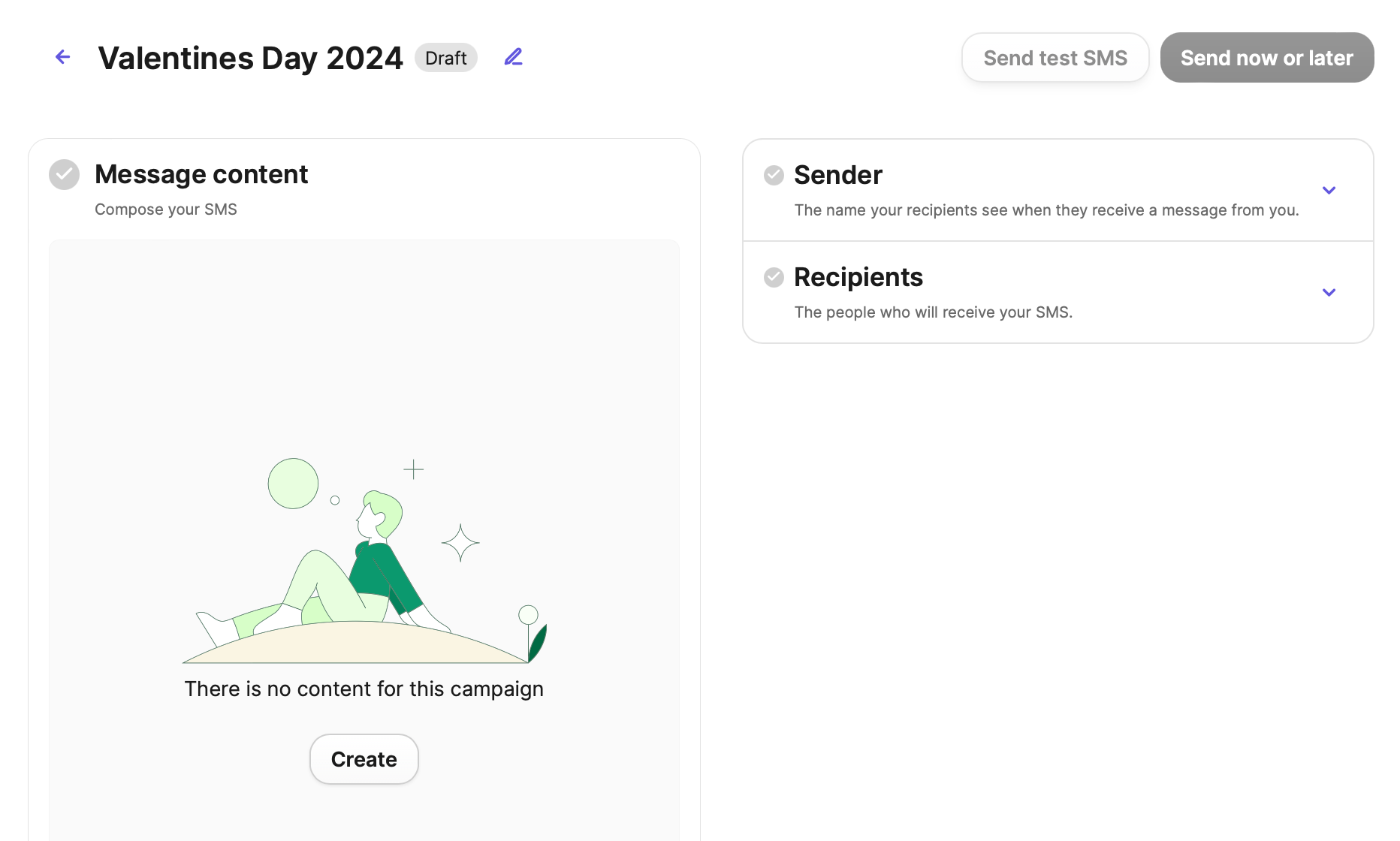The height and width of the screenshot is (841, 1400).
Task: Collapse the Sender details chevron
Action: coord(1329,190)
